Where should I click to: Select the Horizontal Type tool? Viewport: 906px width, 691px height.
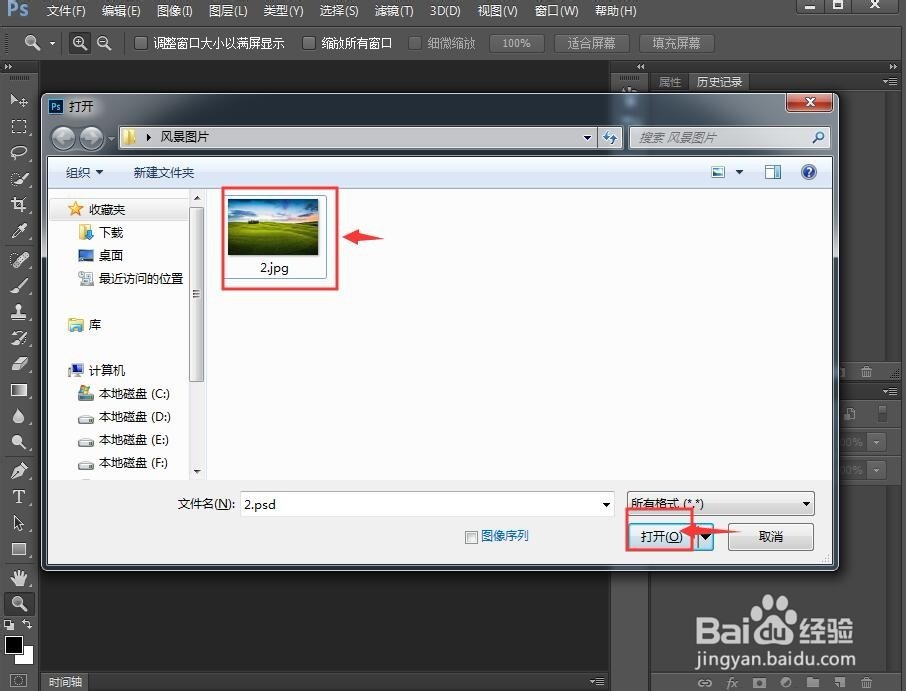click(x=18, y=496)
